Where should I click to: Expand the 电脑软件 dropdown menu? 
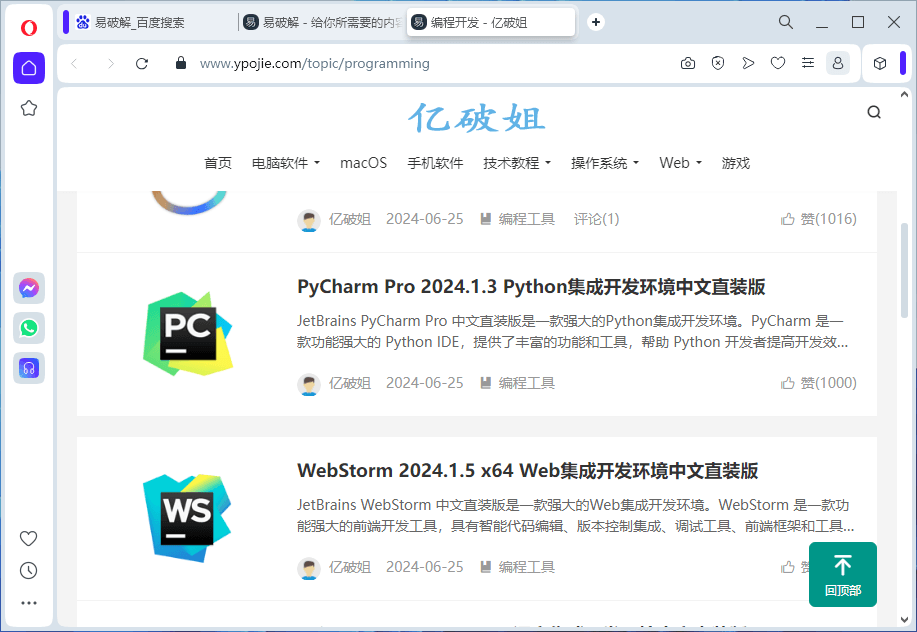(x=285, y=163)
